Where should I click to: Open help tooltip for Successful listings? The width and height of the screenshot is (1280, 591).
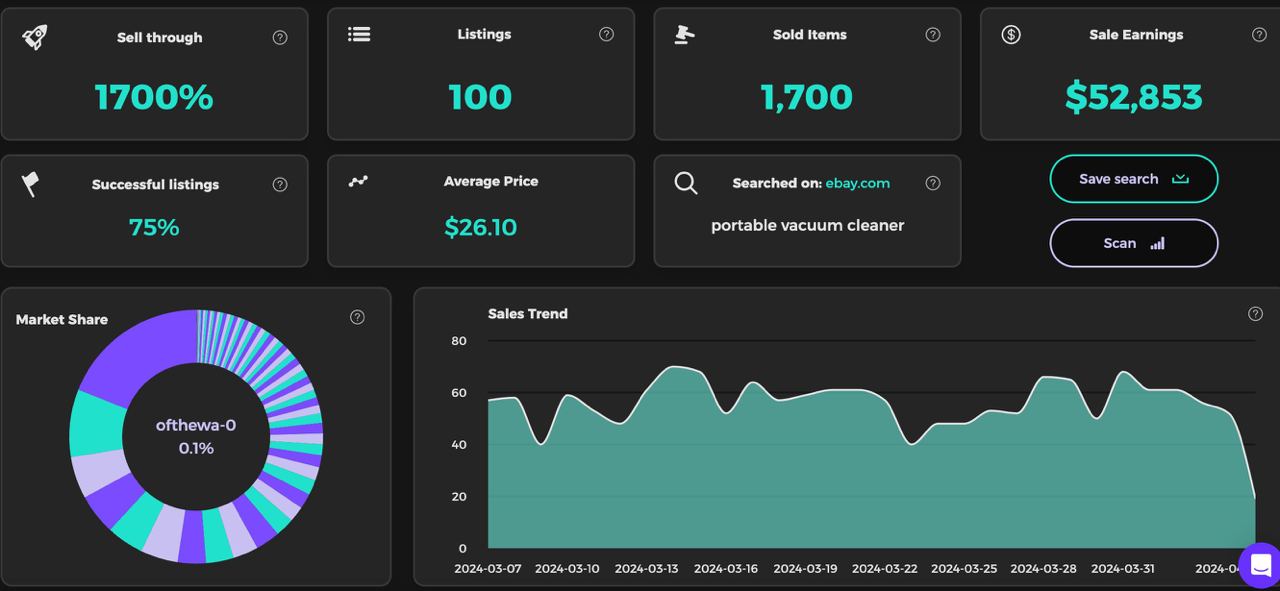[280, 184]
